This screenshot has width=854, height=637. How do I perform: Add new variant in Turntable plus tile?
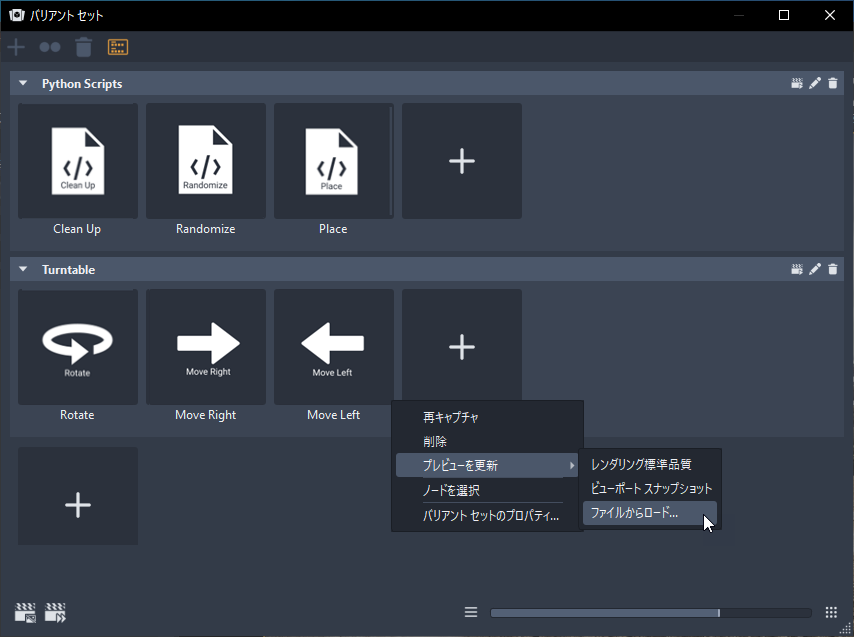pos(462,345)
